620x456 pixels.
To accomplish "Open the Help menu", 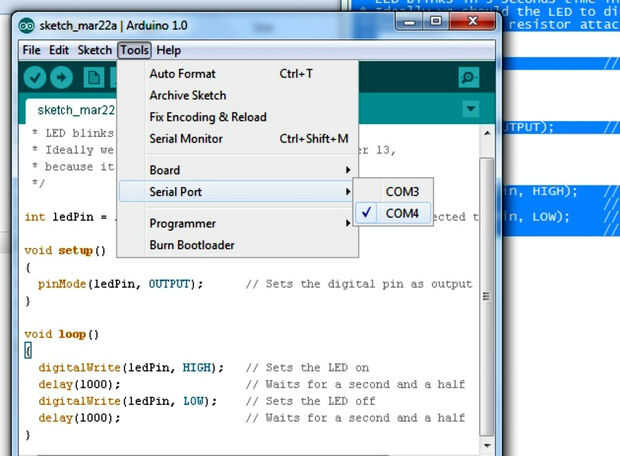I will 169,50.
